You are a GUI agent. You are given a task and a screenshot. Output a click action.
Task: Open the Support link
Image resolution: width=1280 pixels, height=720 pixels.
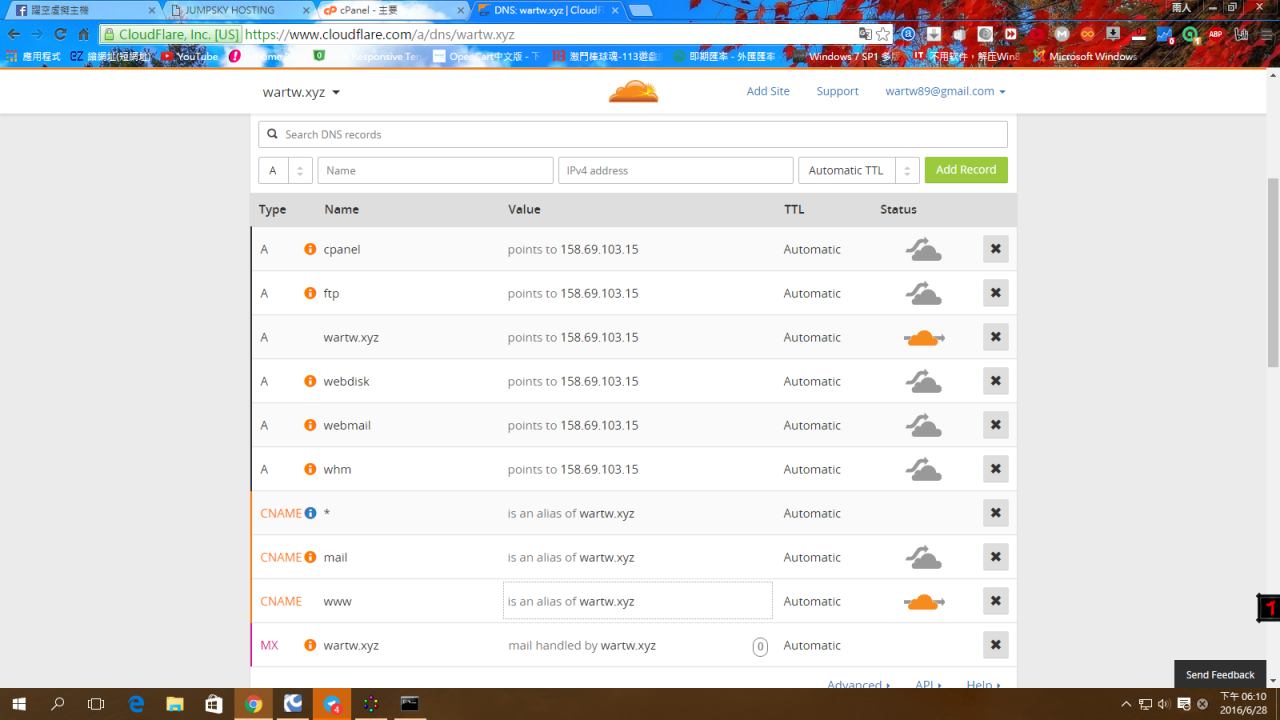[837, 91]
